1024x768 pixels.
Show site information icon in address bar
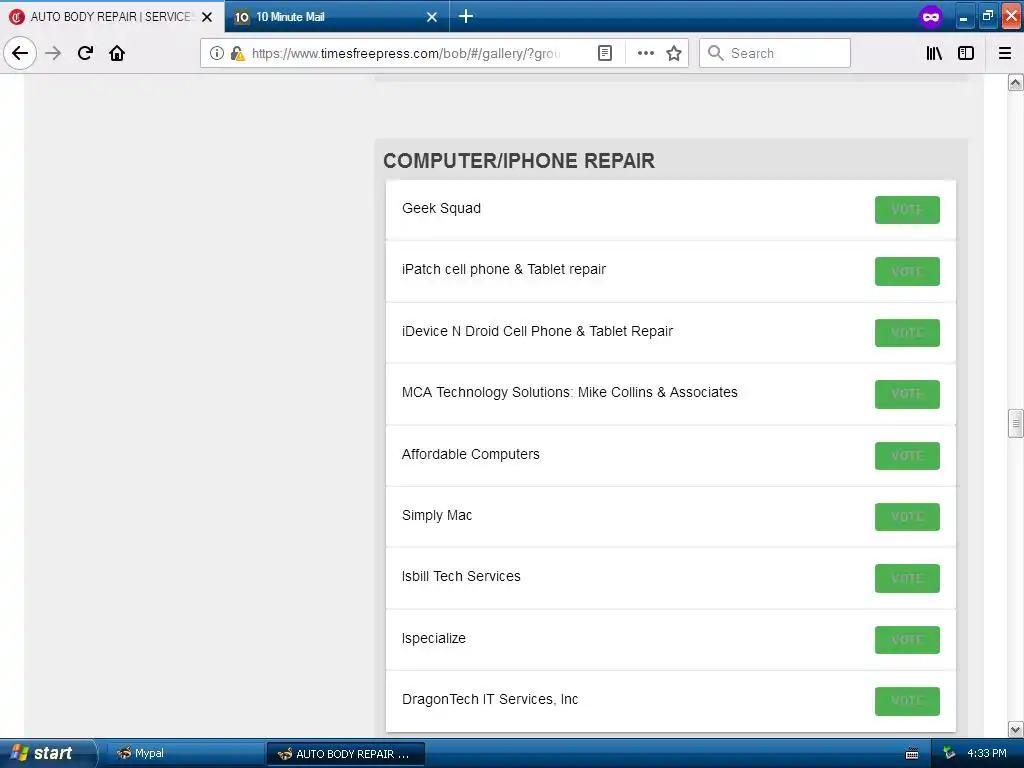pyautogui.click(x=217, y=53)
